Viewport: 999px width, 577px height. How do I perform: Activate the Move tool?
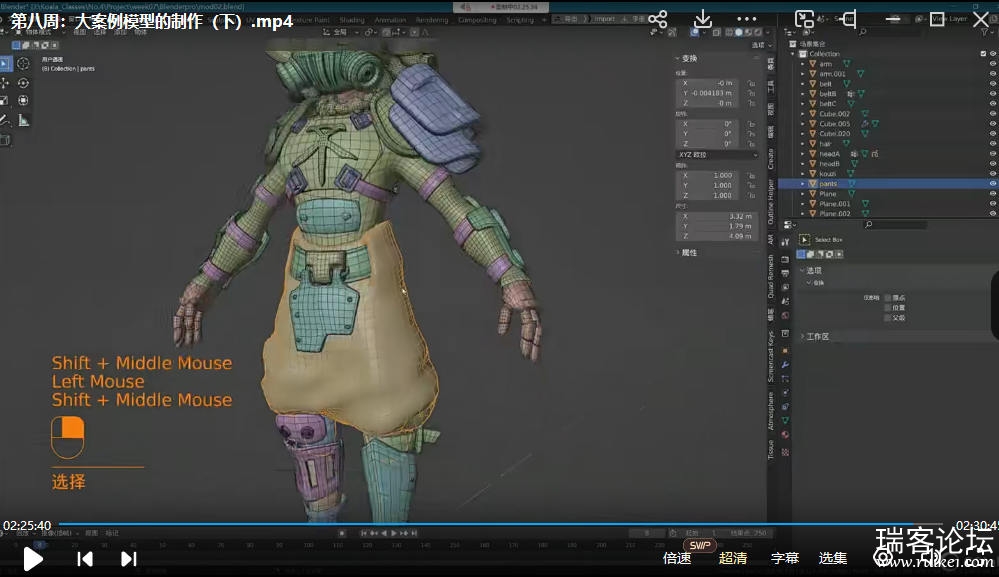click(x=4, y=83)
